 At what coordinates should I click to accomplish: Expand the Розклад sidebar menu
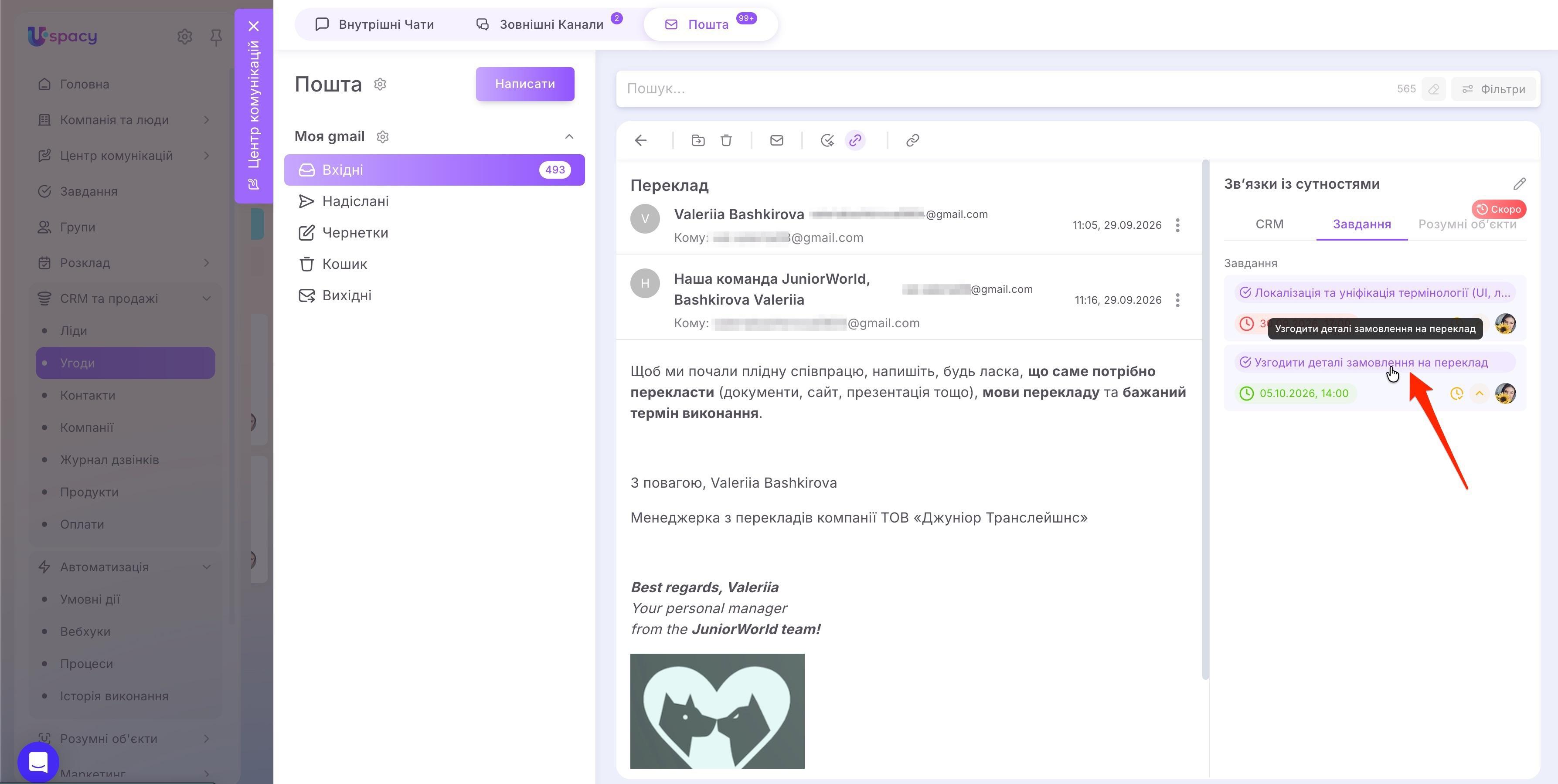(x=207, y=263)
